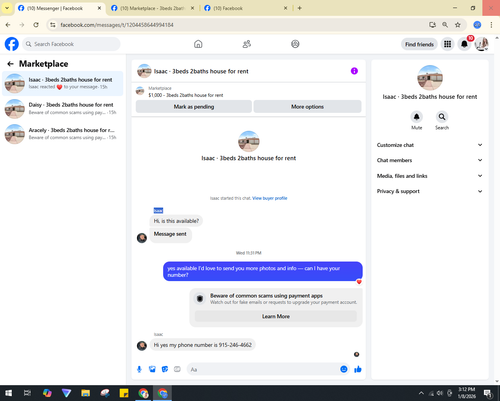
Task: Open the account profile picture menu
Action: 482,44
